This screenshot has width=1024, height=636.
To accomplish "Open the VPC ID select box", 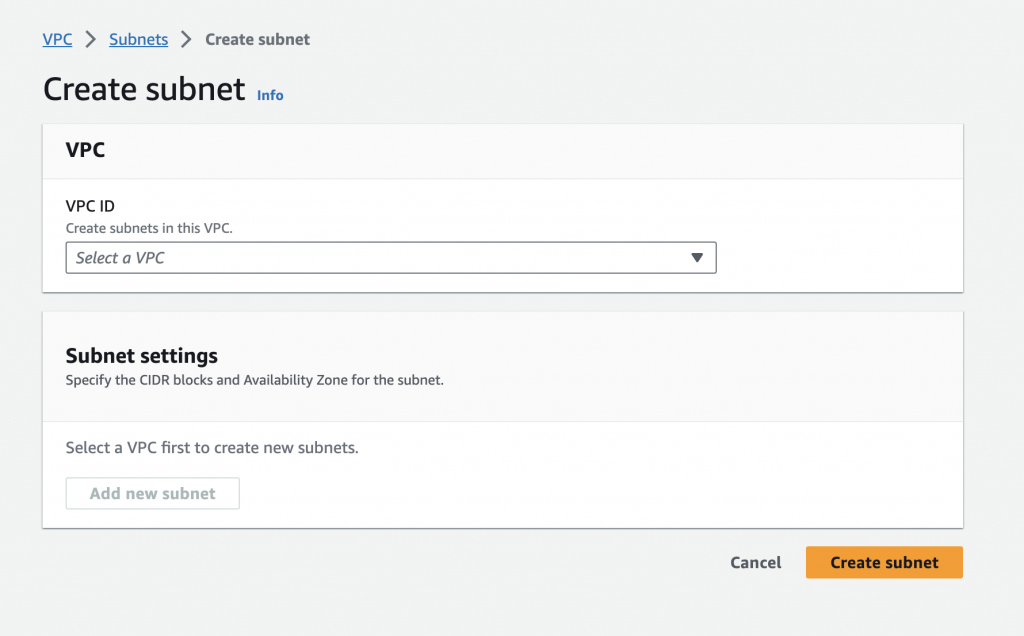I will tap(390, 258).
